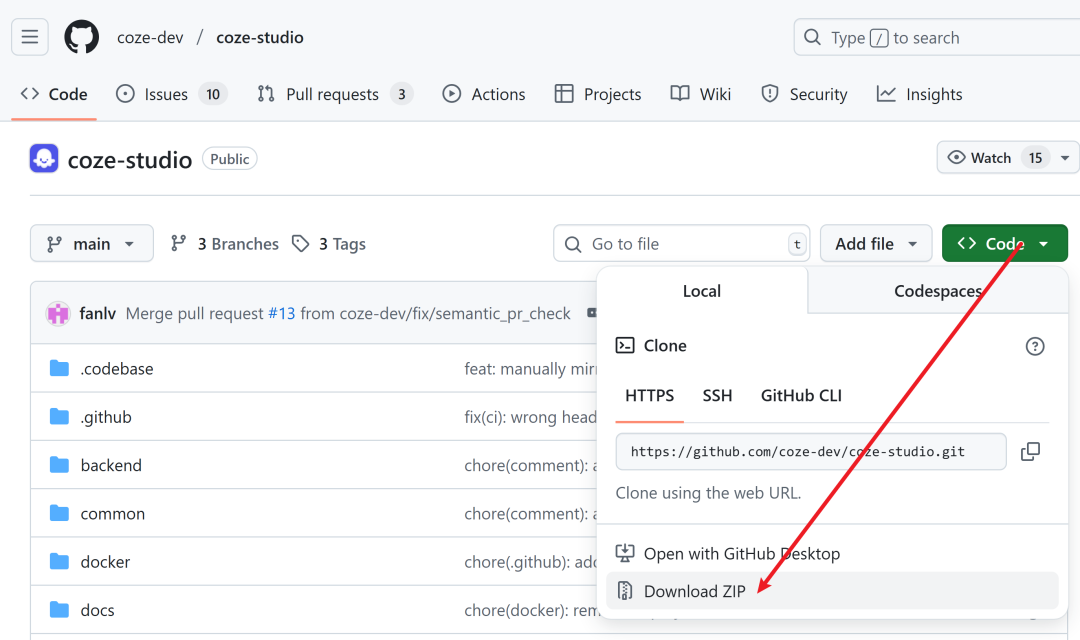Viewport: 1080px width, 640px height.
Task: Click the magnifier icon in Go to file
Action: (x=573, y=244)
